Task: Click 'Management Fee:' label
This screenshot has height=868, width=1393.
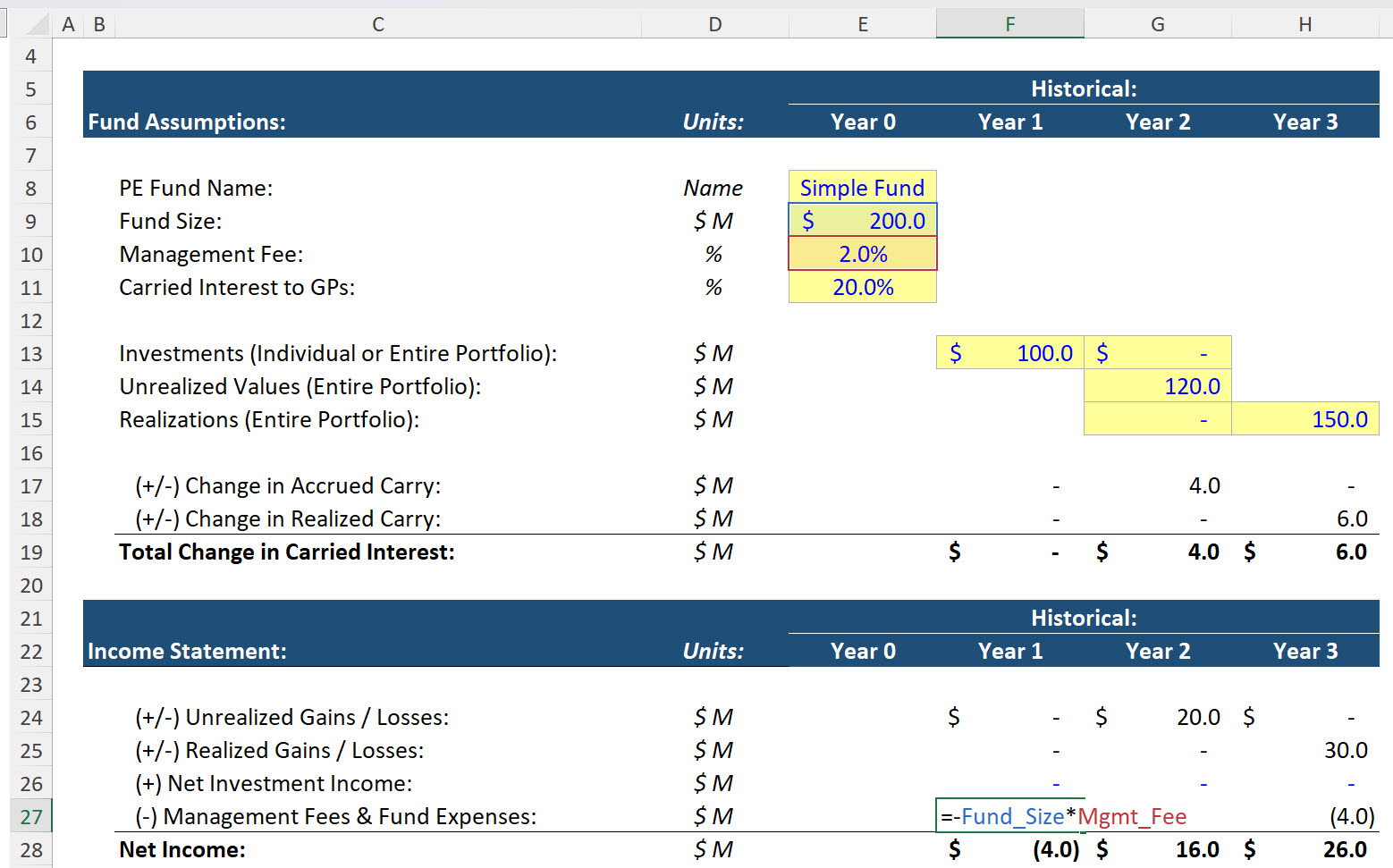Action: tap(211, 254)
